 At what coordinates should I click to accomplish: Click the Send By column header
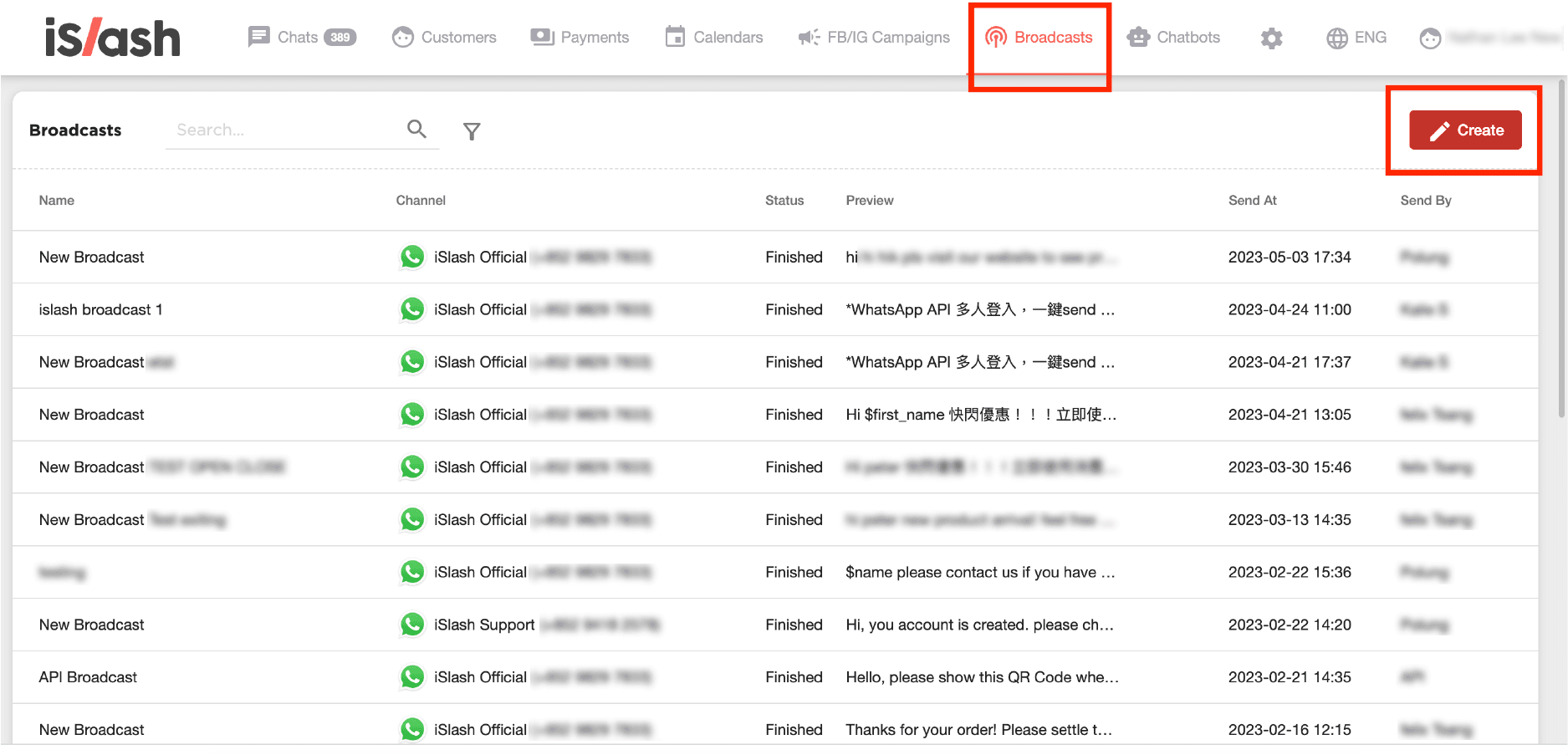click(x=1426, y=201)
